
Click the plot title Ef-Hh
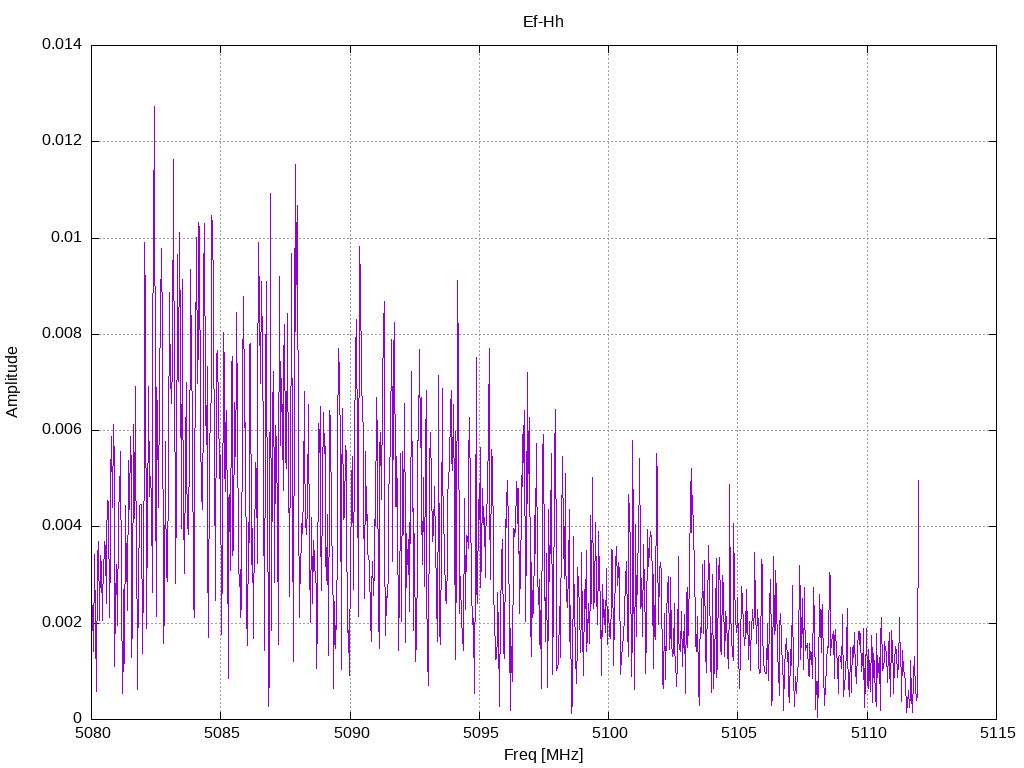[543, 22]
